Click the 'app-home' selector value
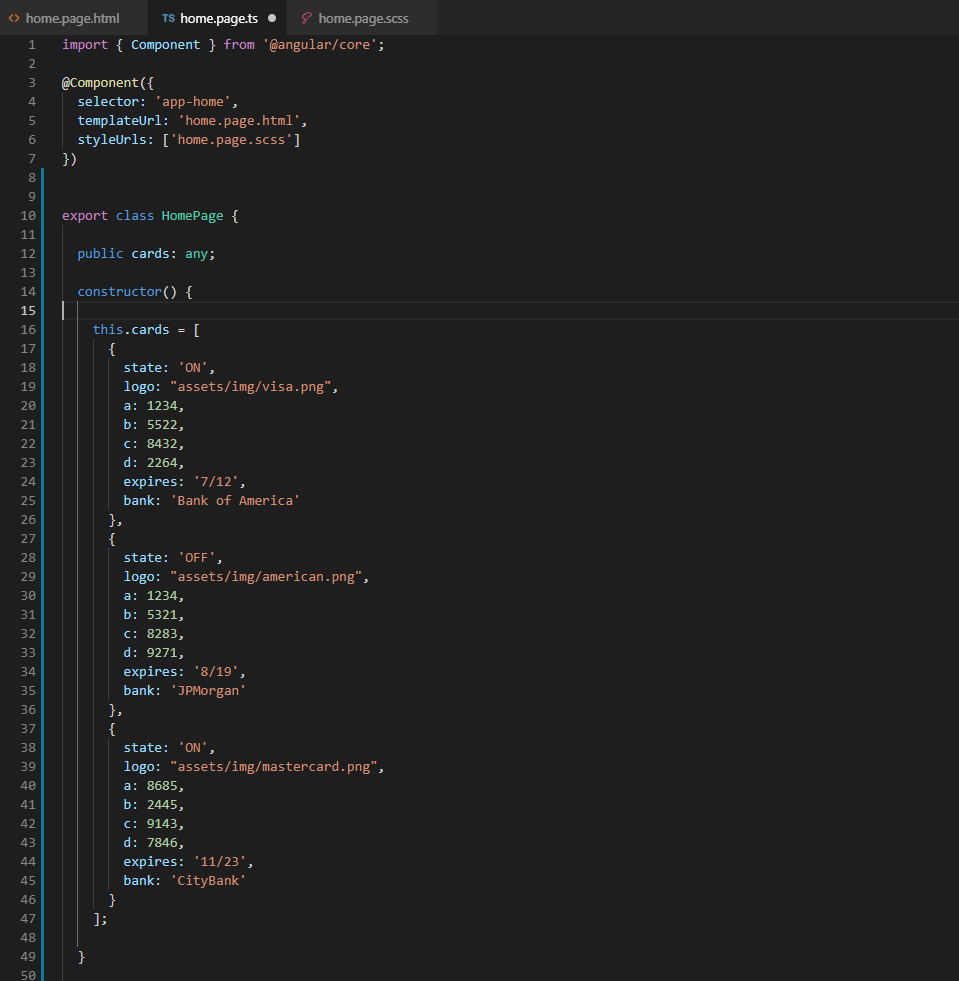 point(193,101)
